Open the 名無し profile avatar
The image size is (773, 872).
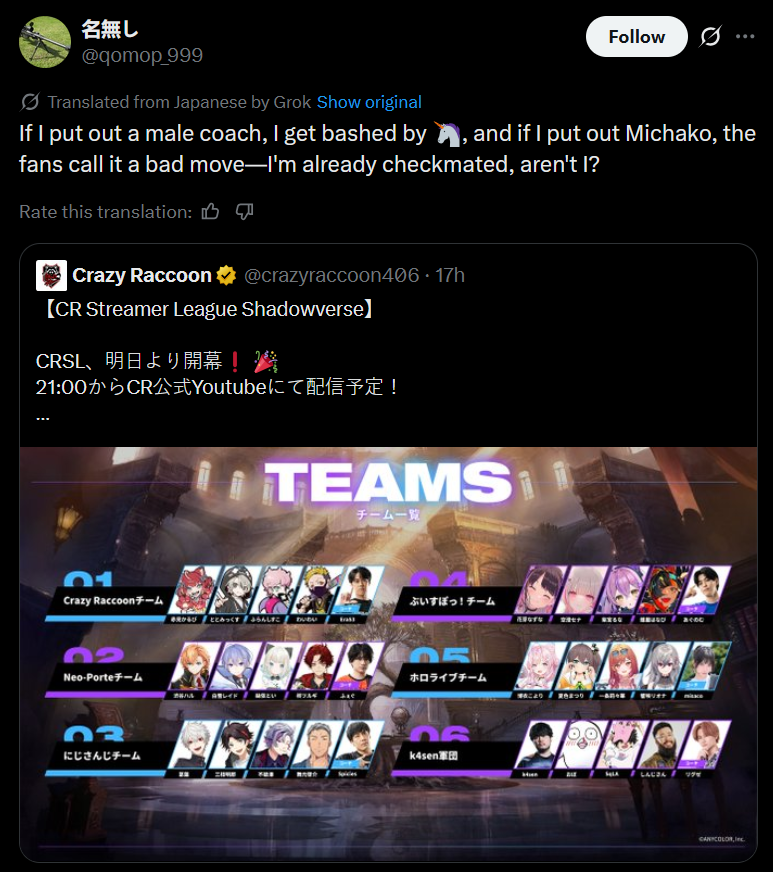[45, 42]
